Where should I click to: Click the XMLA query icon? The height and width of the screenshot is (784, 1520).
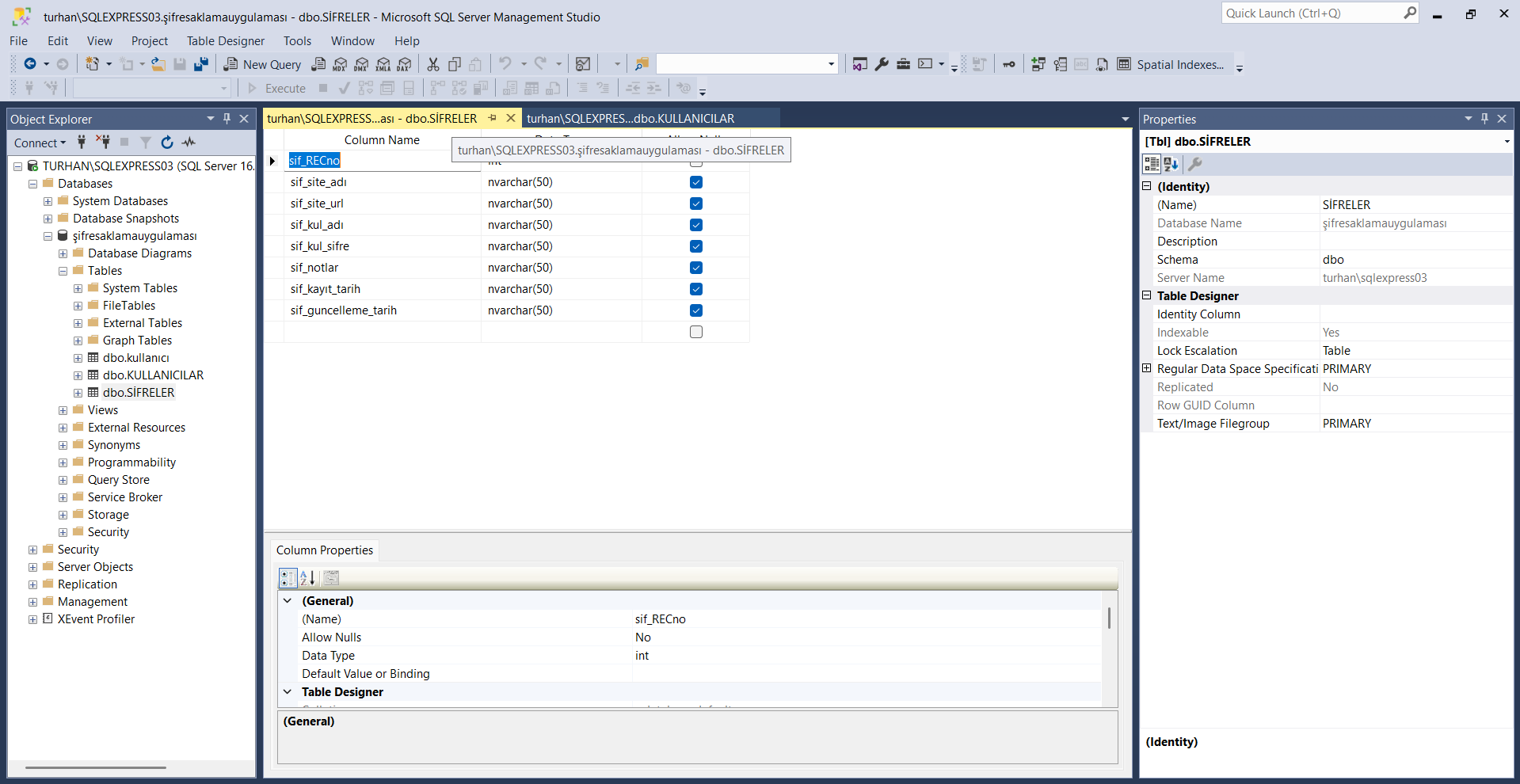click(383, 64)
